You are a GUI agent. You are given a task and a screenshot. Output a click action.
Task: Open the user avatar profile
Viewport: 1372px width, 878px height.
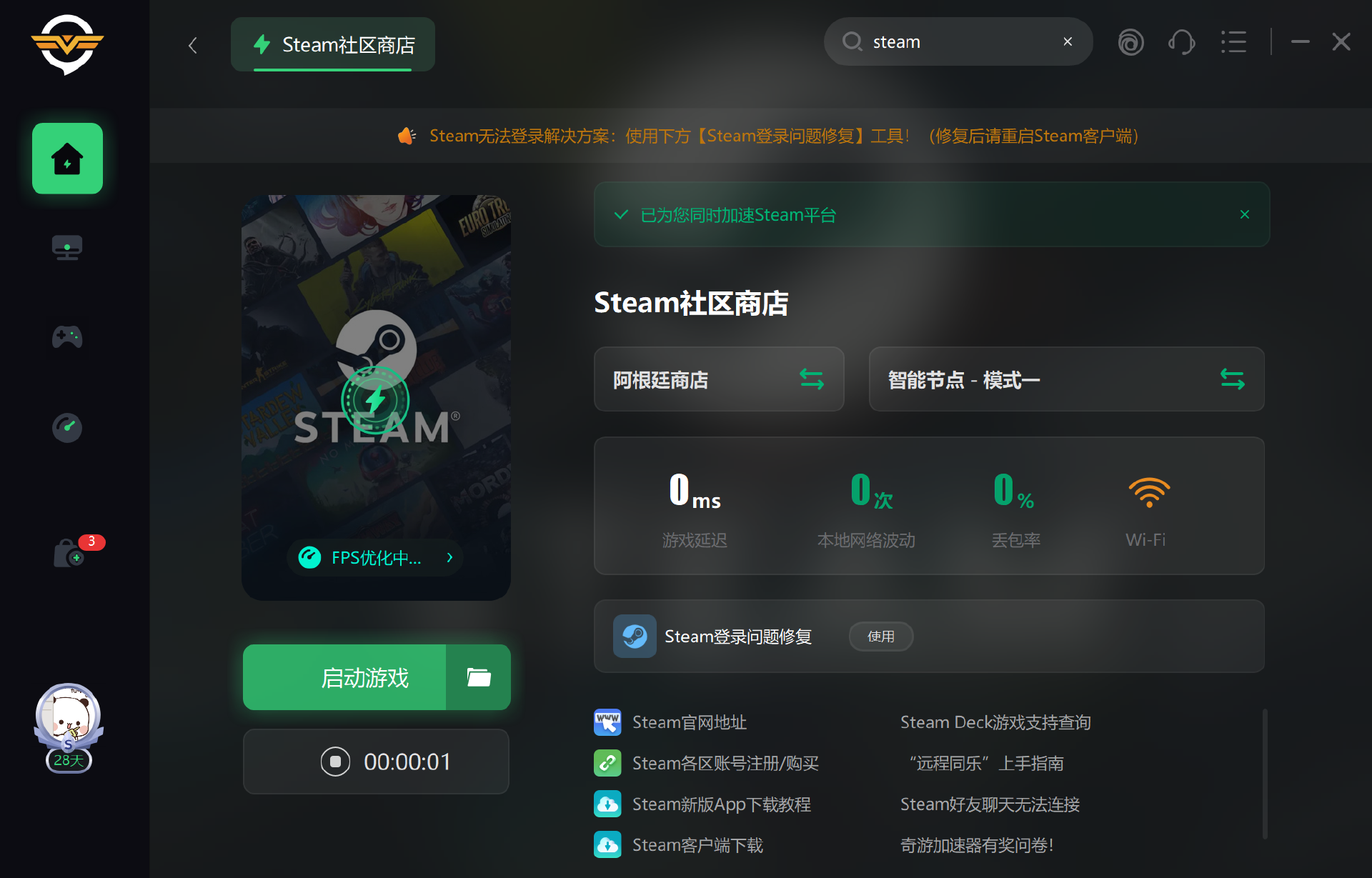pyautogui.click(x=68, y=717)
